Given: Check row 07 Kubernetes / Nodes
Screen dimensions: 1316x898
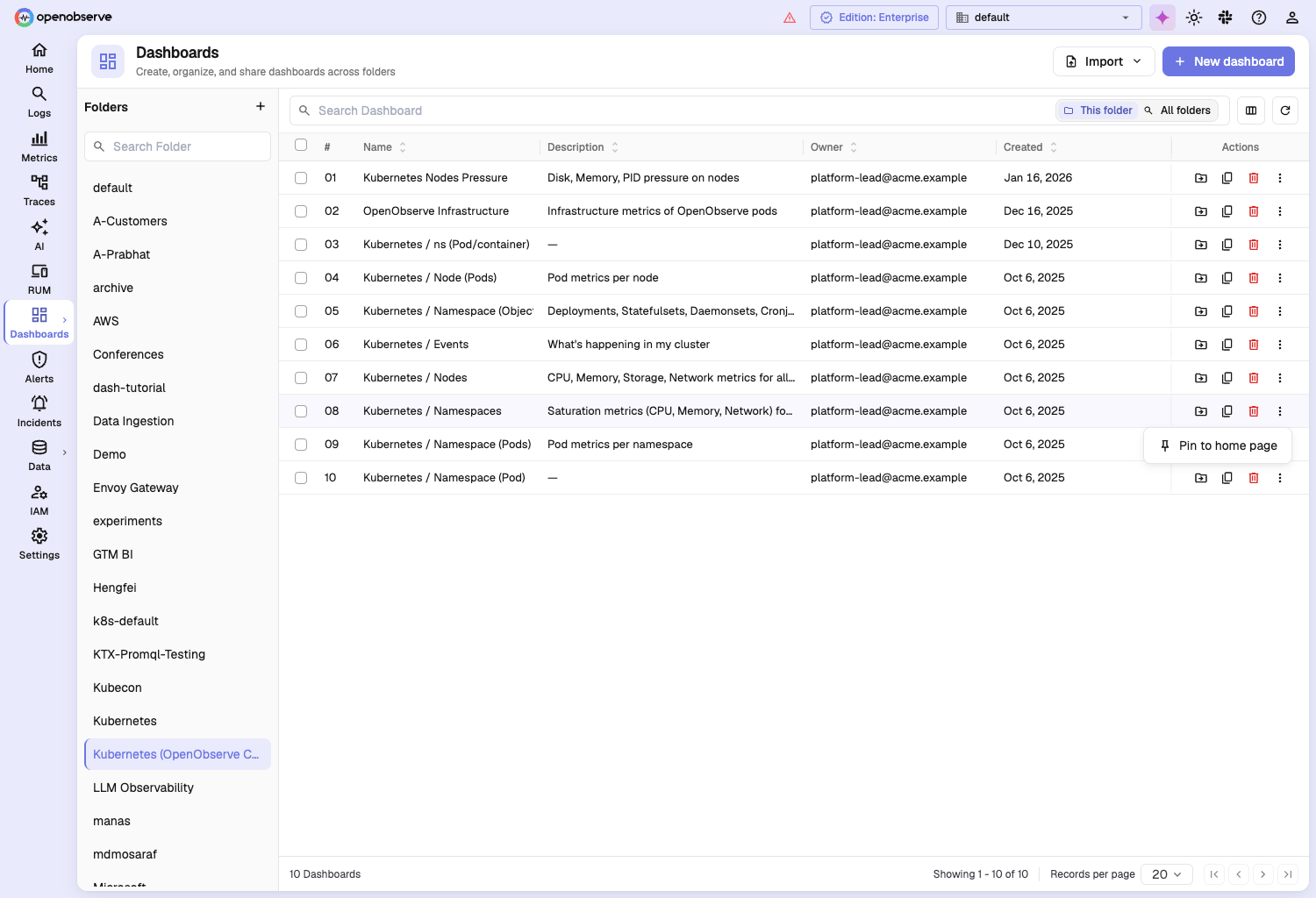Looking at the screenshot, I should (301, 378).
